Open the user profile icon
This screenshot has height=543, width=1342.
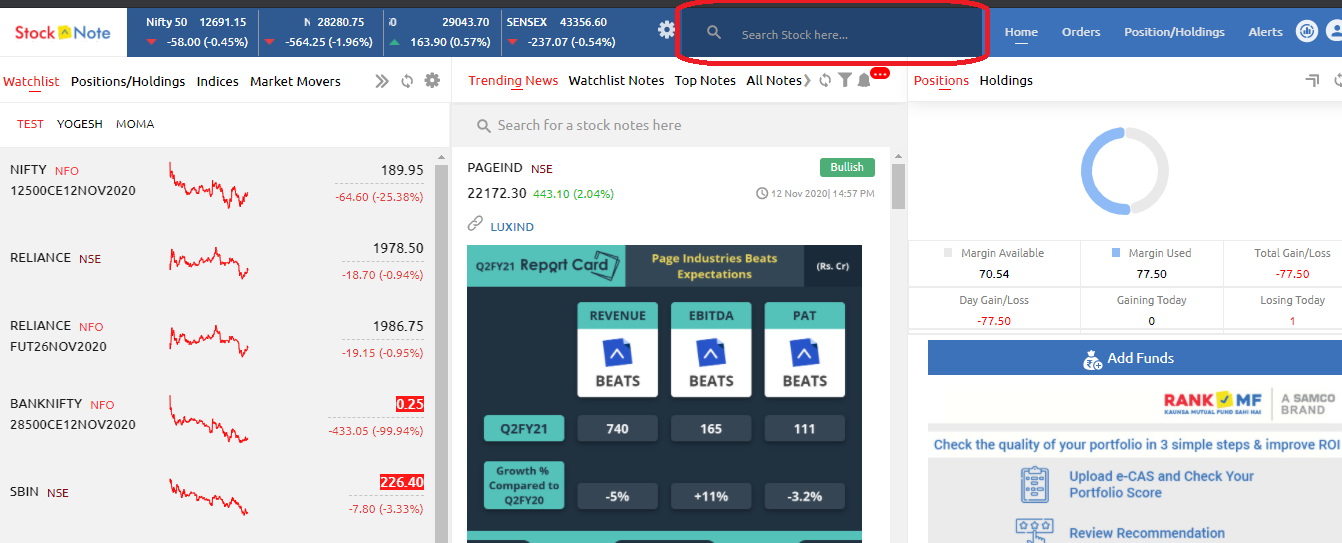(x=1335, y=31)
